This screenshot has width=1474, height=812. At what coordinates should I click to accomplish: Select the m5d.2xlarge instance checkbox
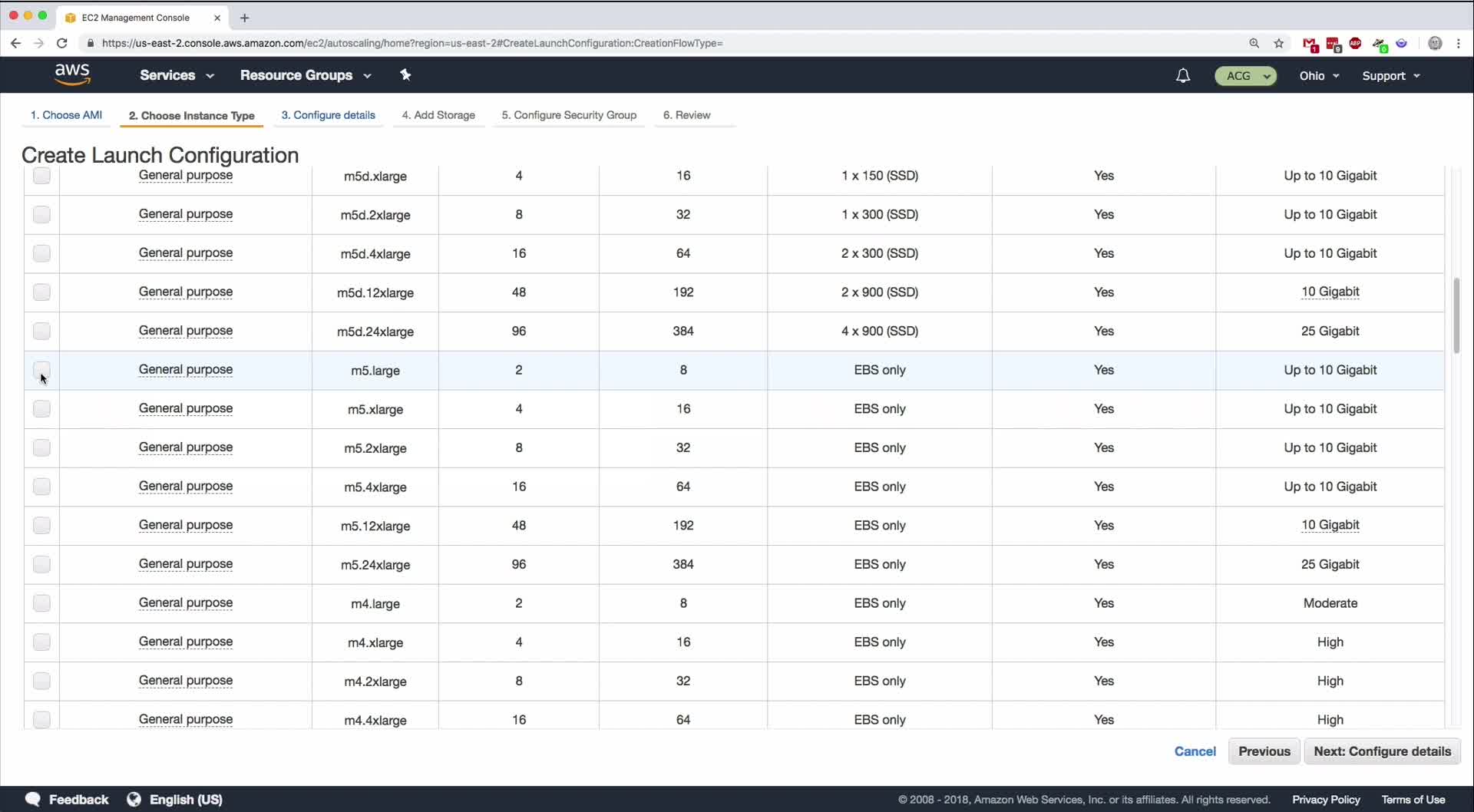41,214
